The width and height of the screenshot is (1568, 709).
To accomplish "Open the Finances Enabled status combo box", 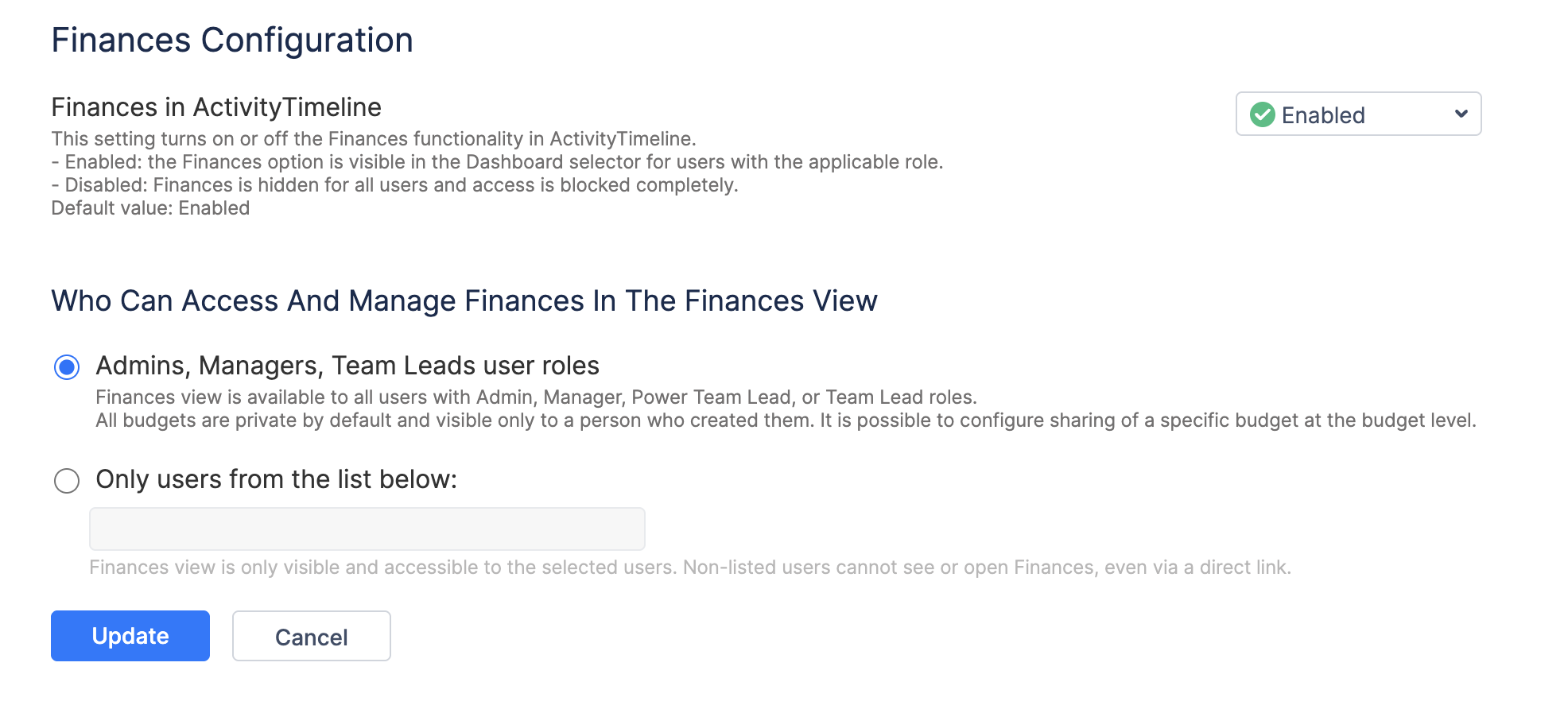I will point(1358,114).
